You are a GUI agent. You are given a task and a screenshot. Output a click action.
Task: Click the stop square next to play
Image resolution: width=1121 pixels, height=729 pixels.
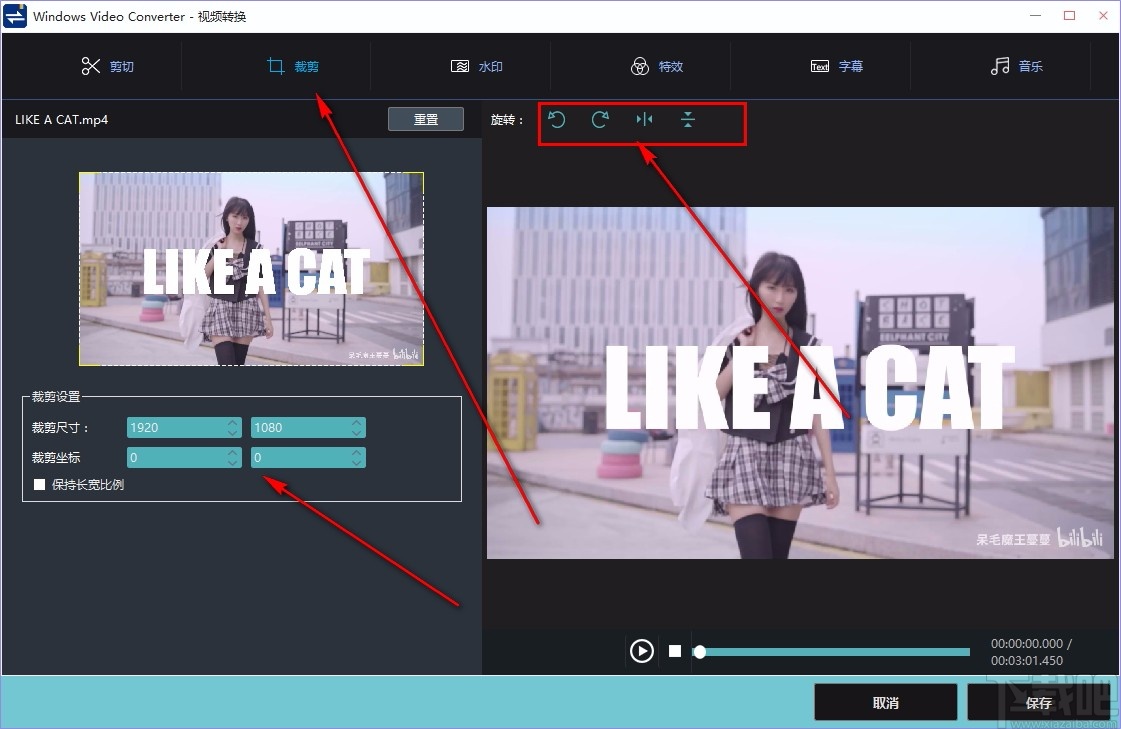(675, 651)
